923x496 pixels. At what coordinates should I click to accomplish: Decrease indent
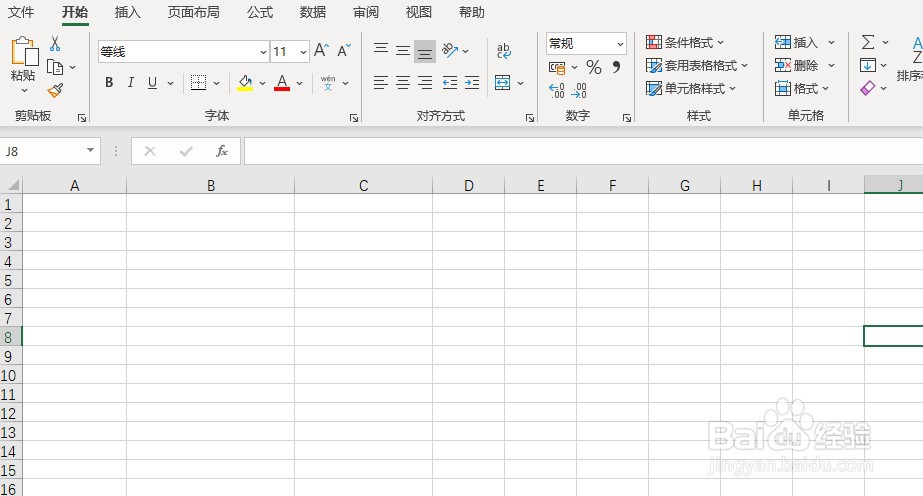click(x=450, y=83)
